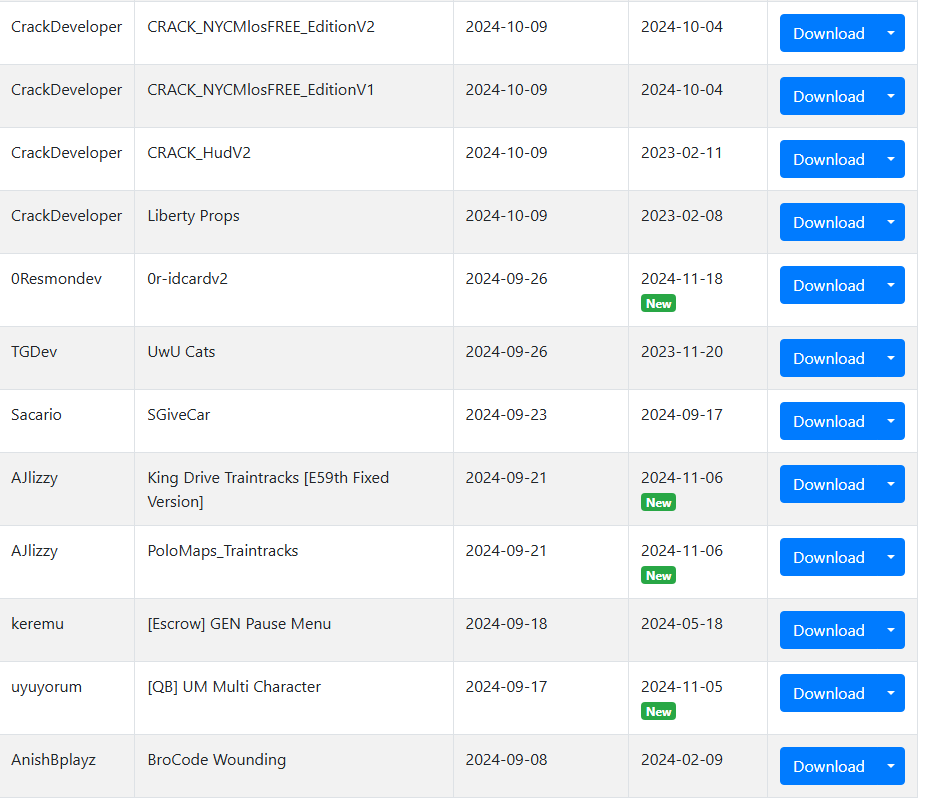Image resolution: width=930 pixels, height=798 pixels.
Task: Open dropdown for UM Multi Character download
Action: (x=891, y=692)
